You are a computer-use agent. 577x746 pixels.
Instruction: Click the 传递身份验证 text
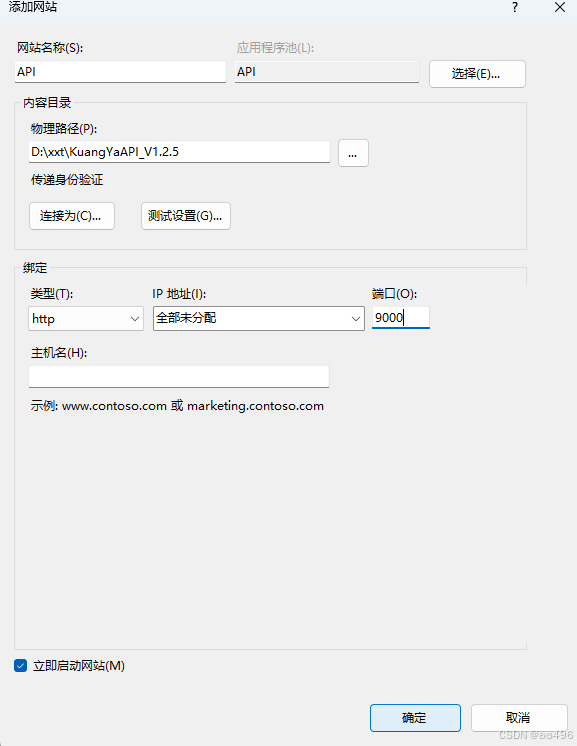67,180
